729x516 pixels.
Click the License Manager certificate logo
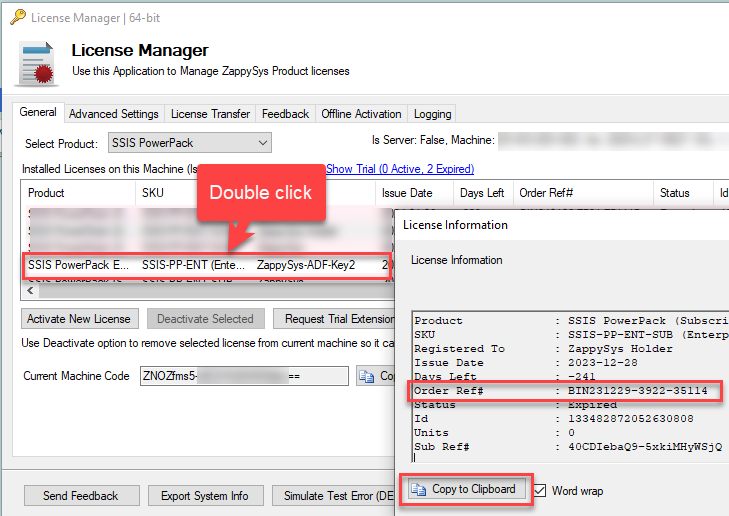37,64
